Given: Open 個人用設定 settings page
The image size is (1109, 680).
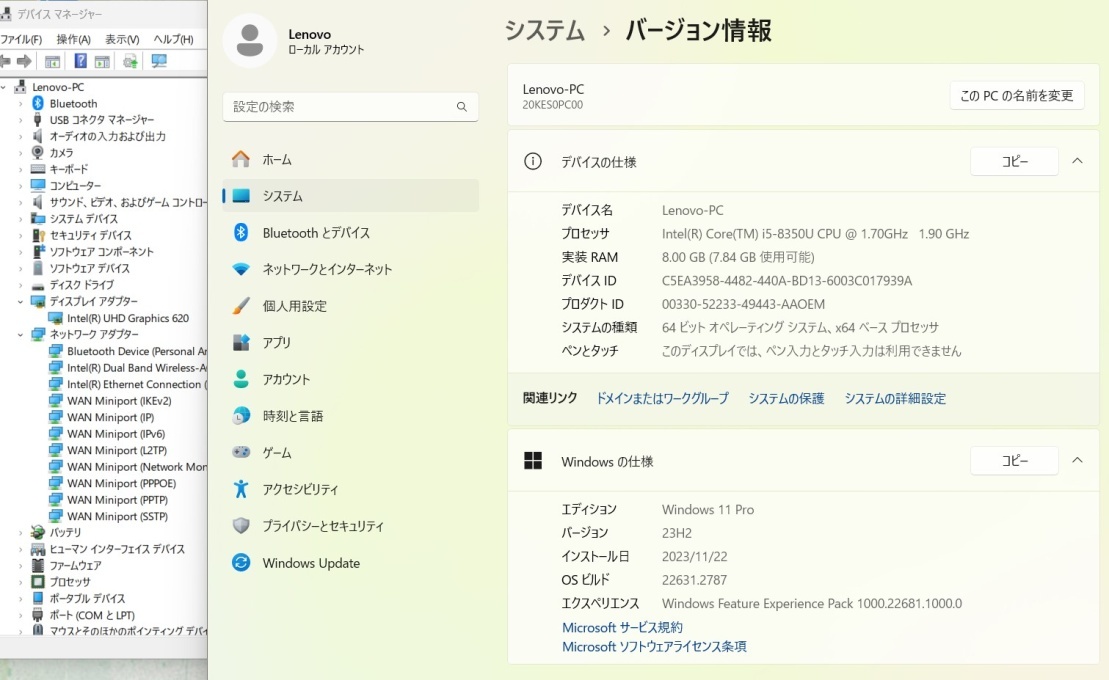Looking at the screenshot, I should [x=350, y=306].
